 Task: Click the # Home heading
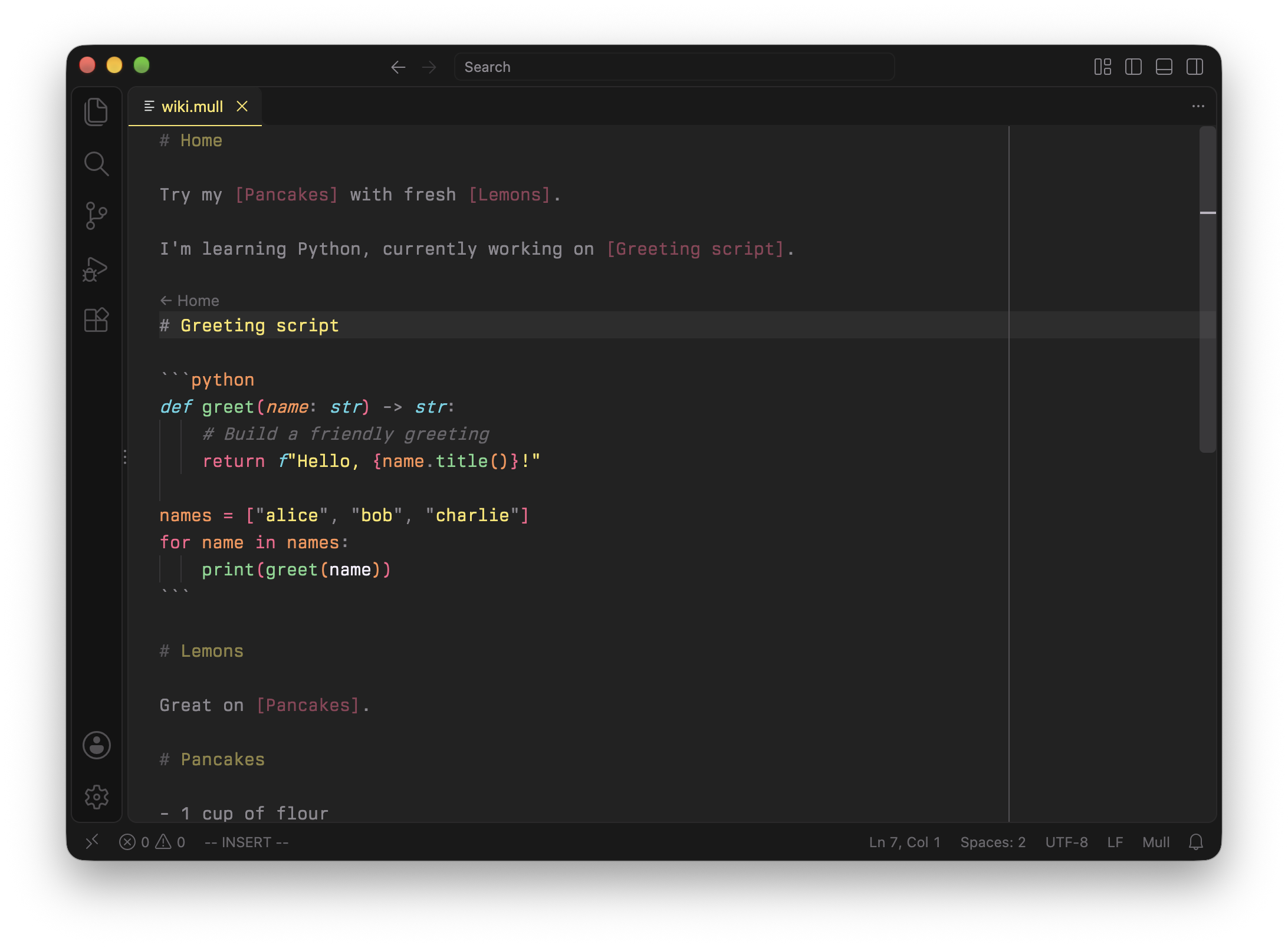pos(191,140)
